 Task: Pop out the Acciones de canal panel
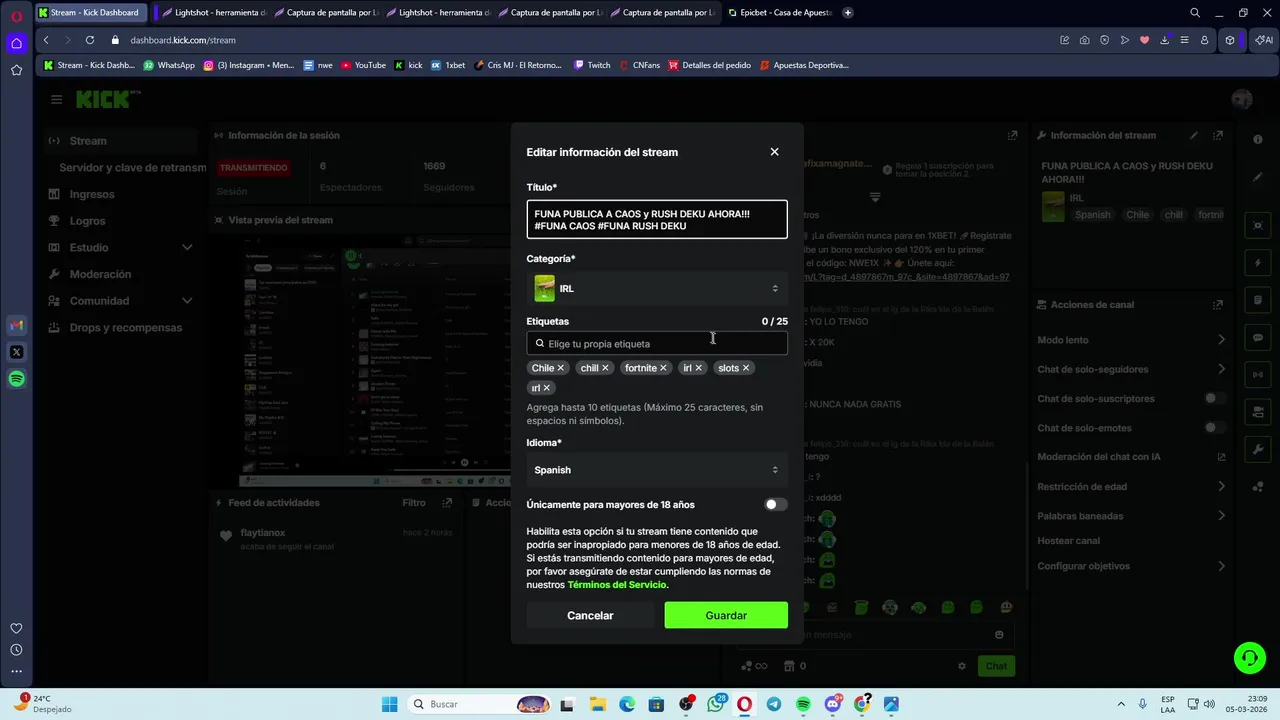click(x=1218, y=305)
